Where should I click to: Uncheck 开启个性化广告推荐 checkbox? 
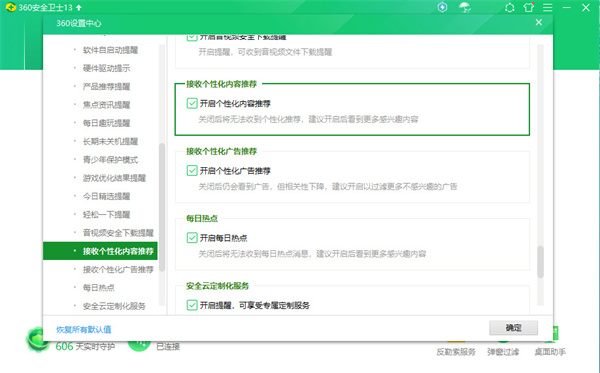pos(192,171)
